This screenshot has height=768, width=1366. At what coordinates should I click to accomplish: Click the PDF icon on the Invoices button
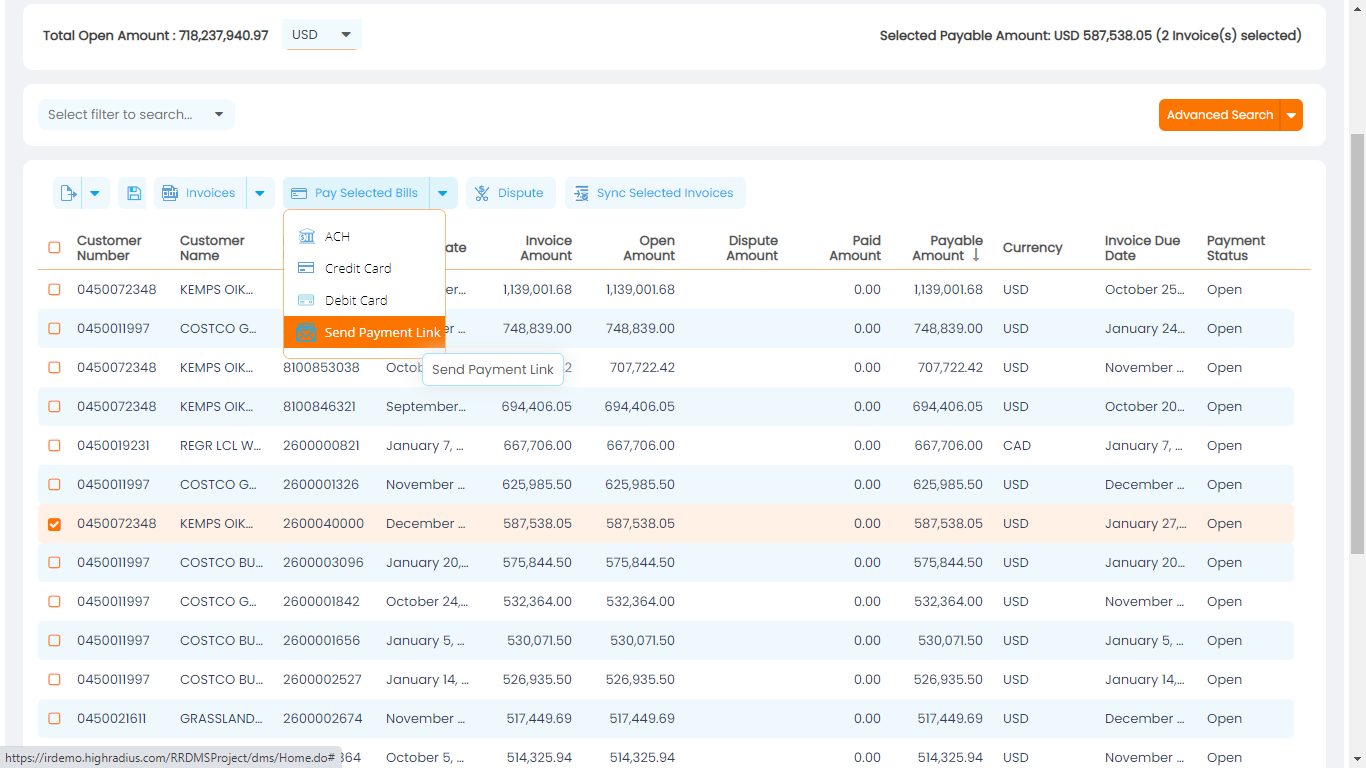169,192
